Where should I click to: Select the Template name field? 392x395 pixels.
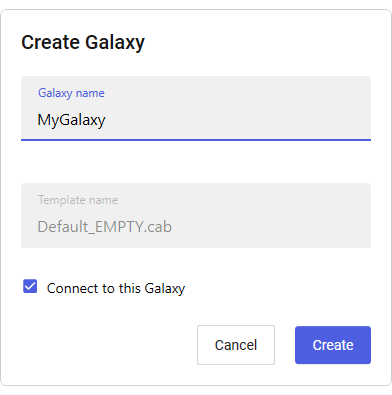click(196, 215)
